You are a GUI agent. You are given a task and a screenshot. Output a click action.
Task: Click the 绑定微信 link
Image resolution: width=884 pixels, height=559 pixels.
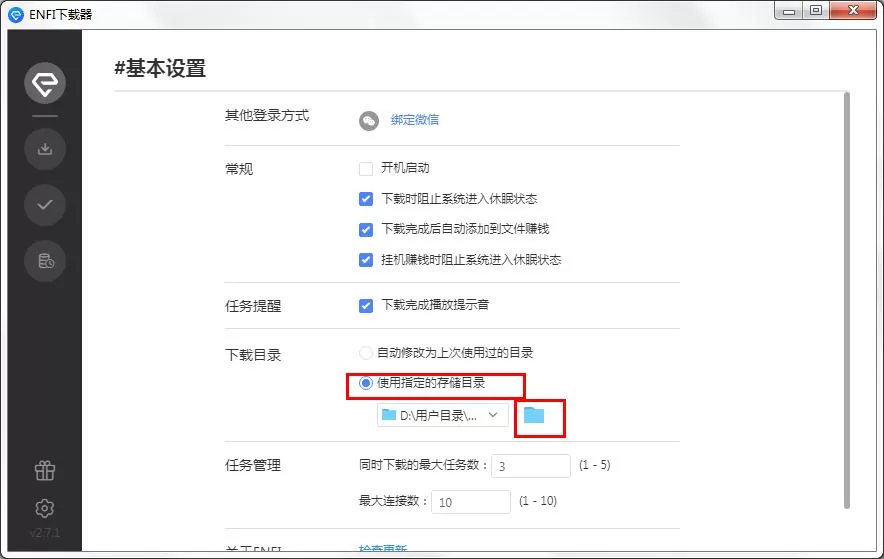coord(415,119)
